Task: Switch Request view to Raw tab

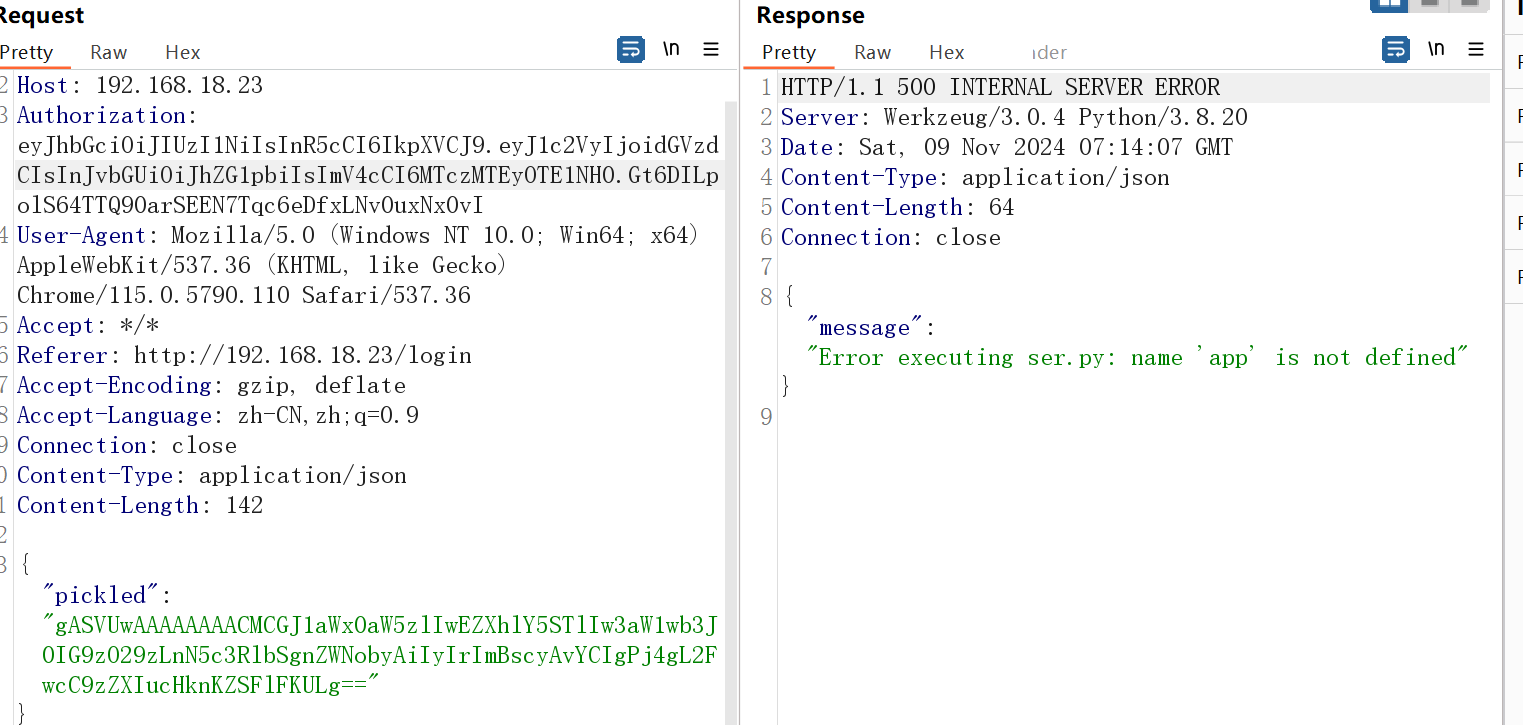Action: point(109,52)
